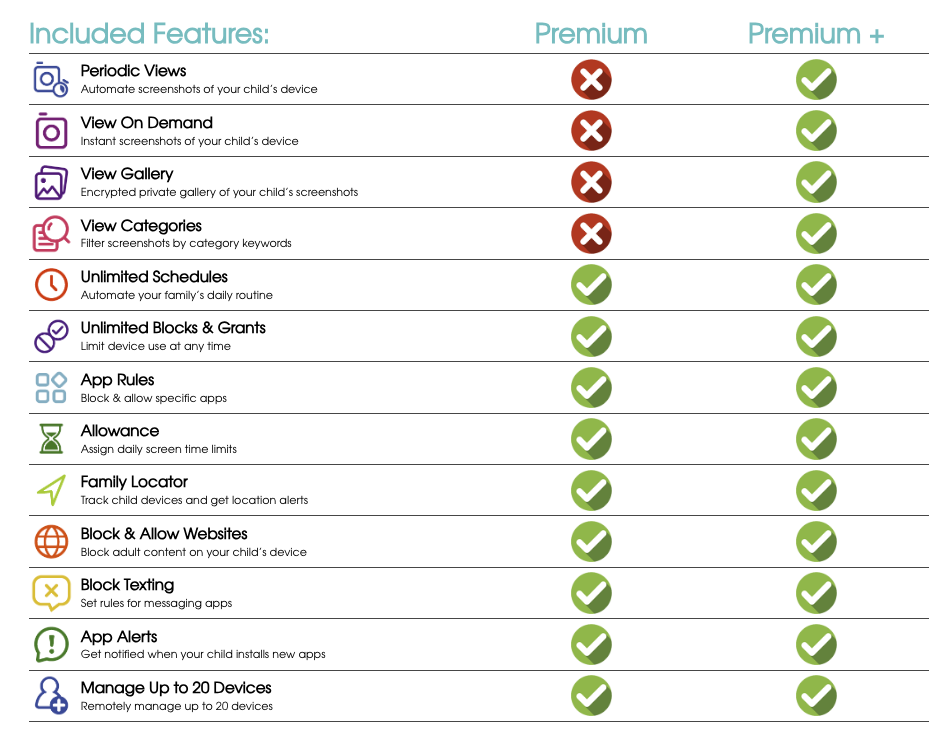Click the View Categories magnifier icon
The width and height of the screenshot is (946, 729).
(51, 234)
